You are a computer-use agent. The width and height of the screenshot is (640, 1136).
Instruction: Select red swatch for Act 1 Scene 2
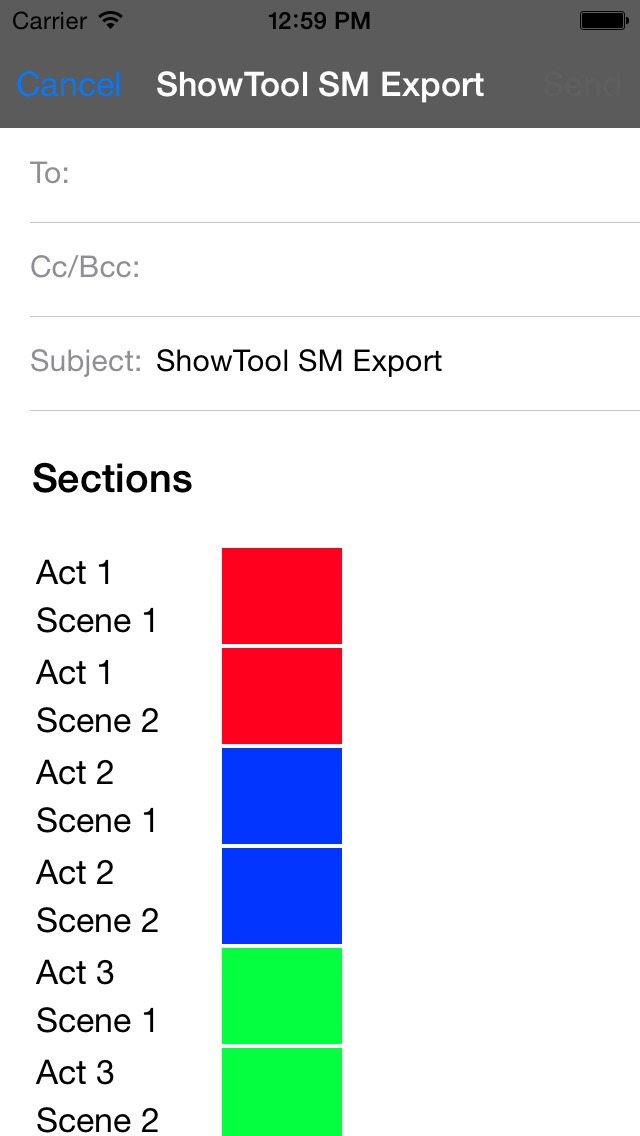click(282, 696)
